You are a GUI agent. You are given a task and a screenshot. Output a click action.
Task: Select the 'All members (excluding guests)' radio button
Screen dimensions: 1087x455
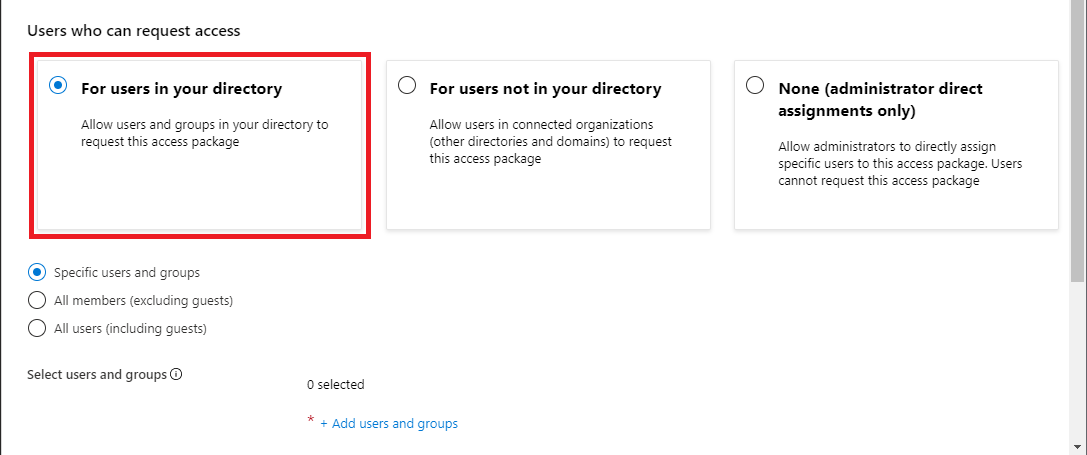point(38,300)
